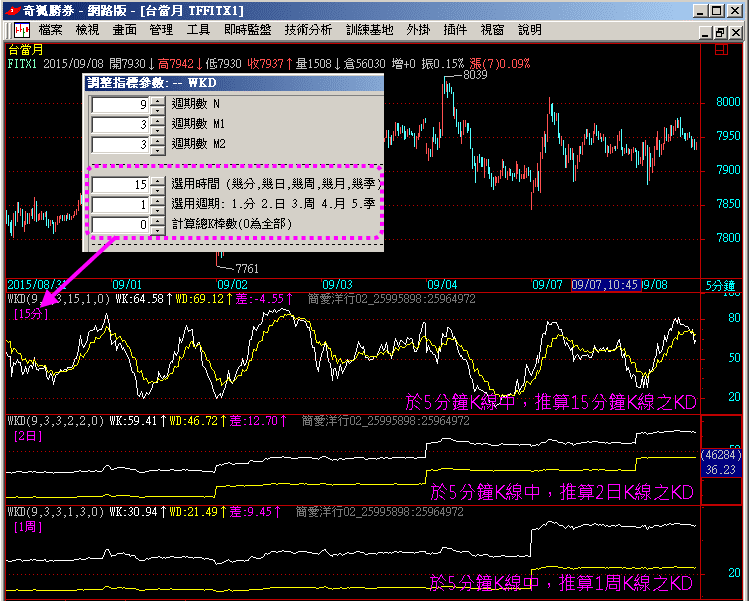This screenshot has height=601, width=749.
Task: Click the 7761 low price label
Action: 246,268
